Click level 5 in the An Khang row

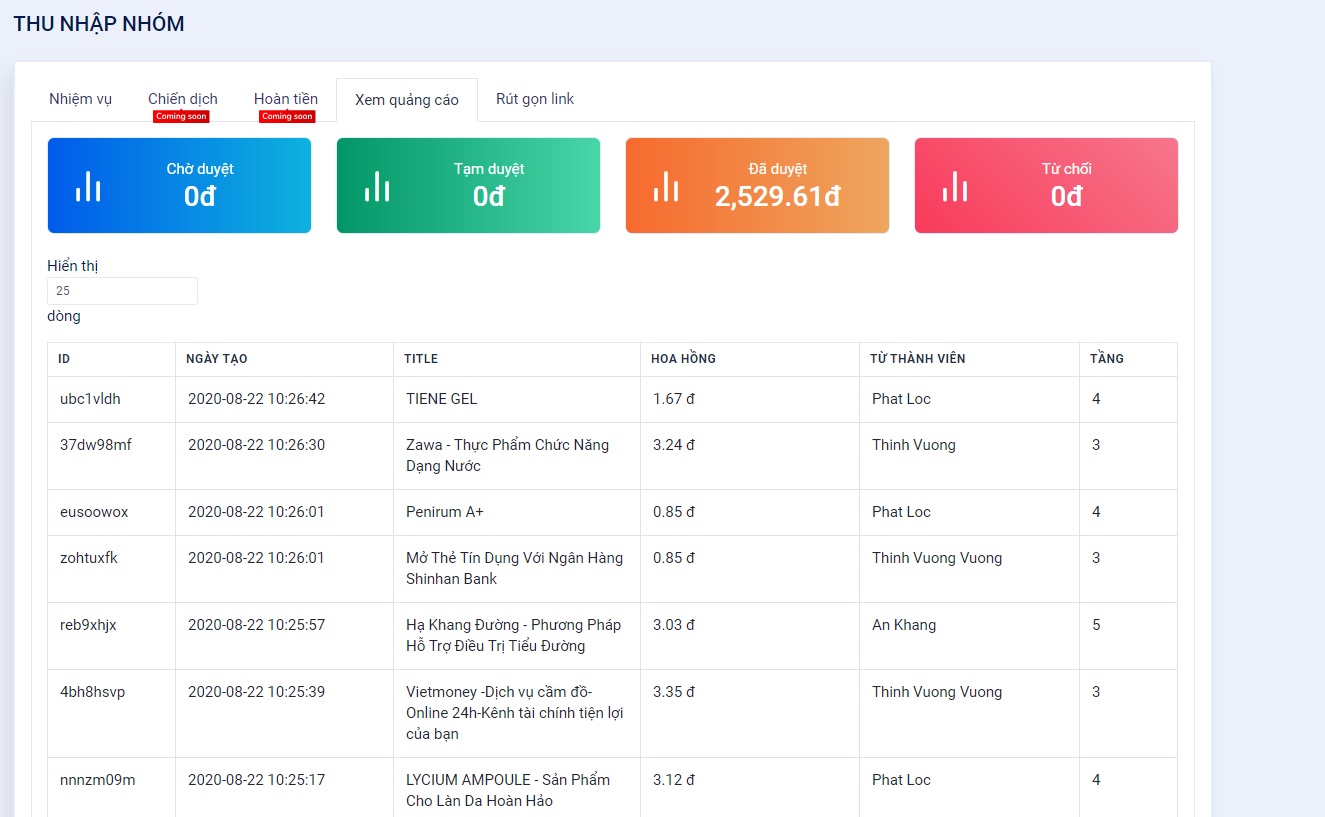pos(1096,625)
